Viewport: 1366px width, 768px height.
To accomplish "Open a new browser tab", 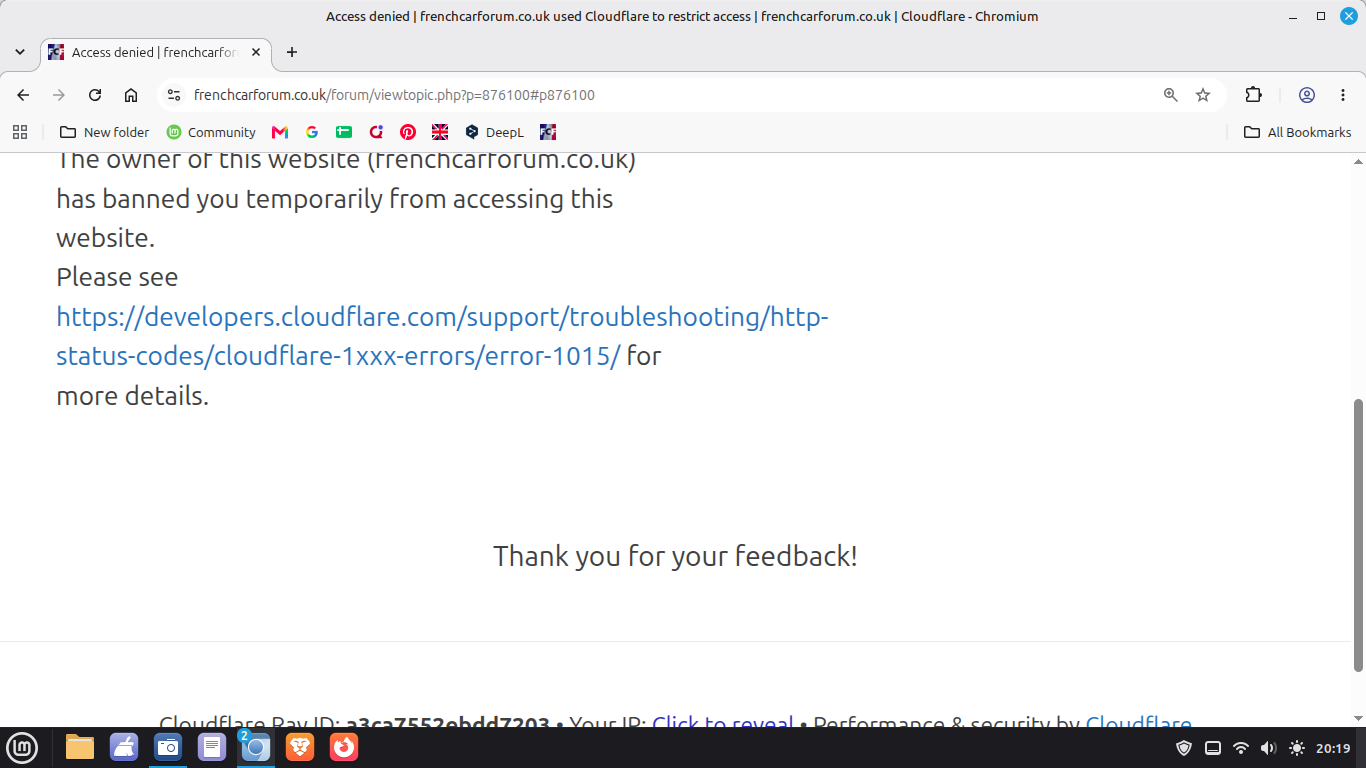I will [292, 52].
